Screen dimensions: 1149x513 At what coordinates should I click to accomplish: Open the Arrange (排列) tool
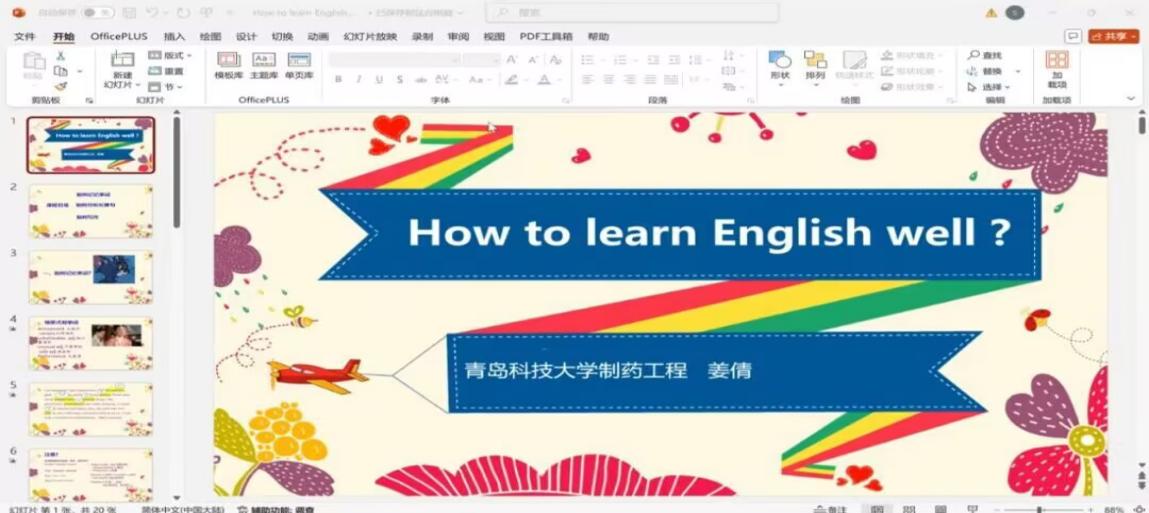815,61
